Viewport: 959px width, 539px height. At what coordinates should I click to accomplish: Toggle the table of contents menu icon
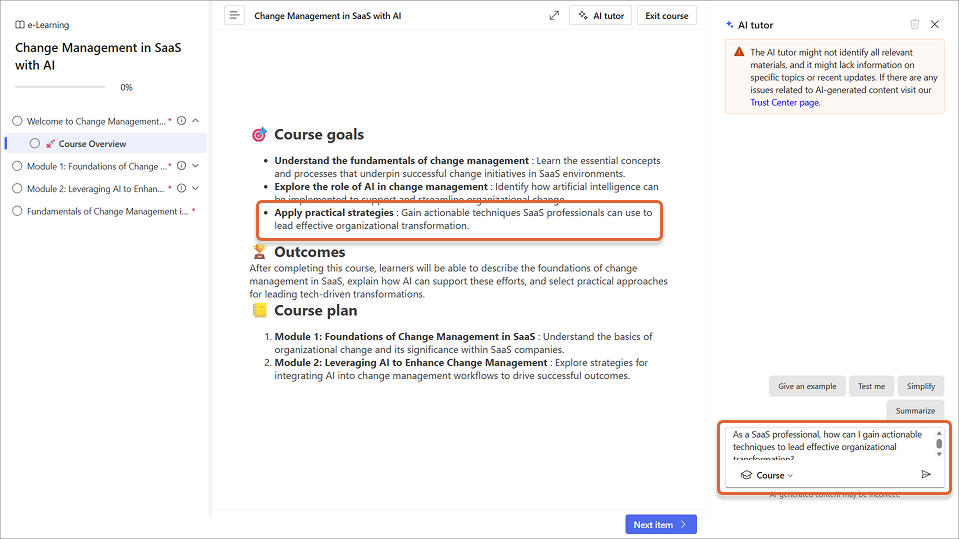[x=234, y=15]
